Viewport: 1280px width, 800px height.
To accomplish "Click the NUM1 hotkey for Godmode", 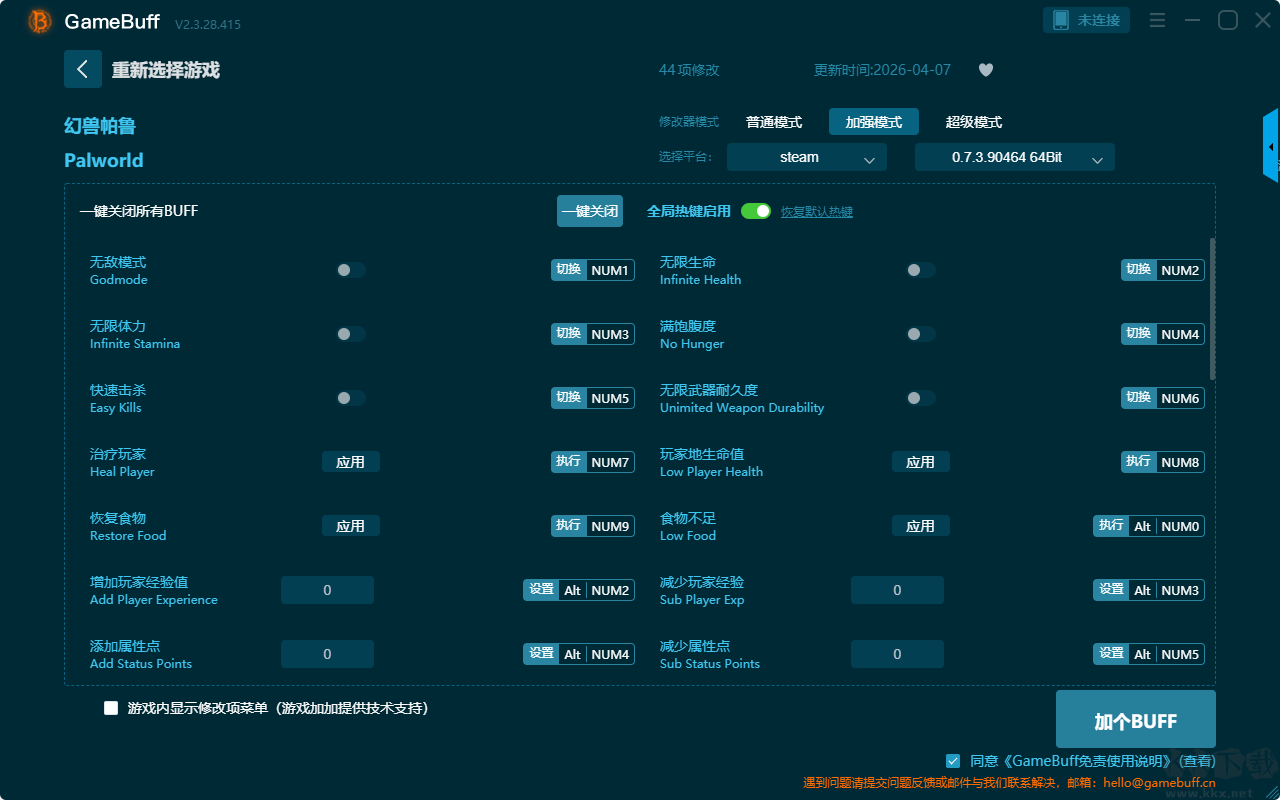I will pyautogui.click(x=593, y=270).
